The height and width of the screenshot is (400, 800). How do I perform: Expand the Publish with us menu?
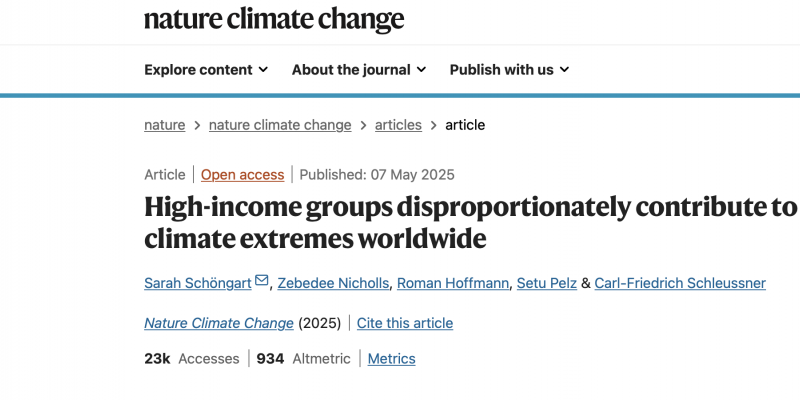click(508, 69)
